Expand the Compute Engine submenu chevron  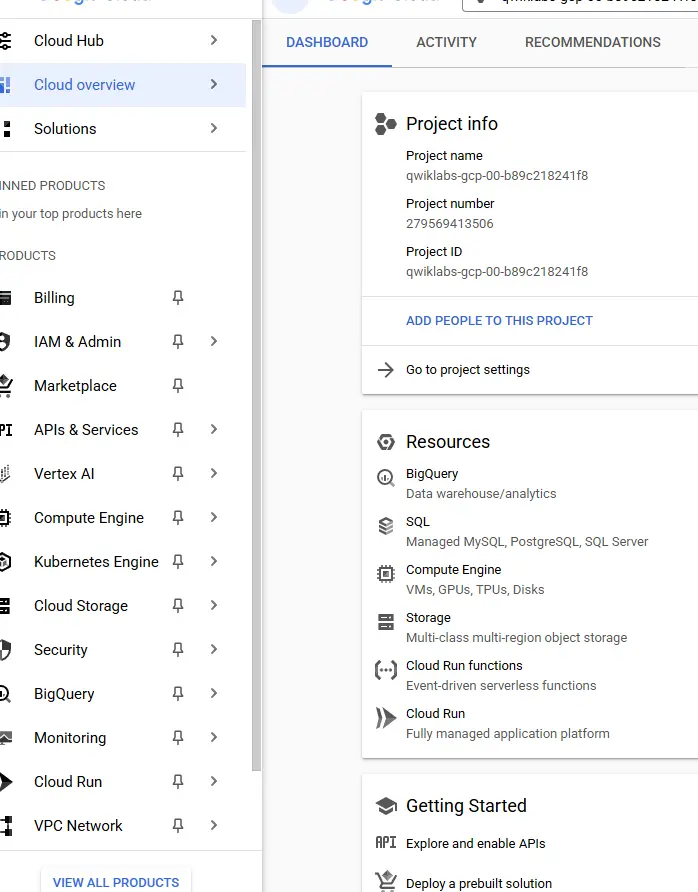click(x=214, y=517)
